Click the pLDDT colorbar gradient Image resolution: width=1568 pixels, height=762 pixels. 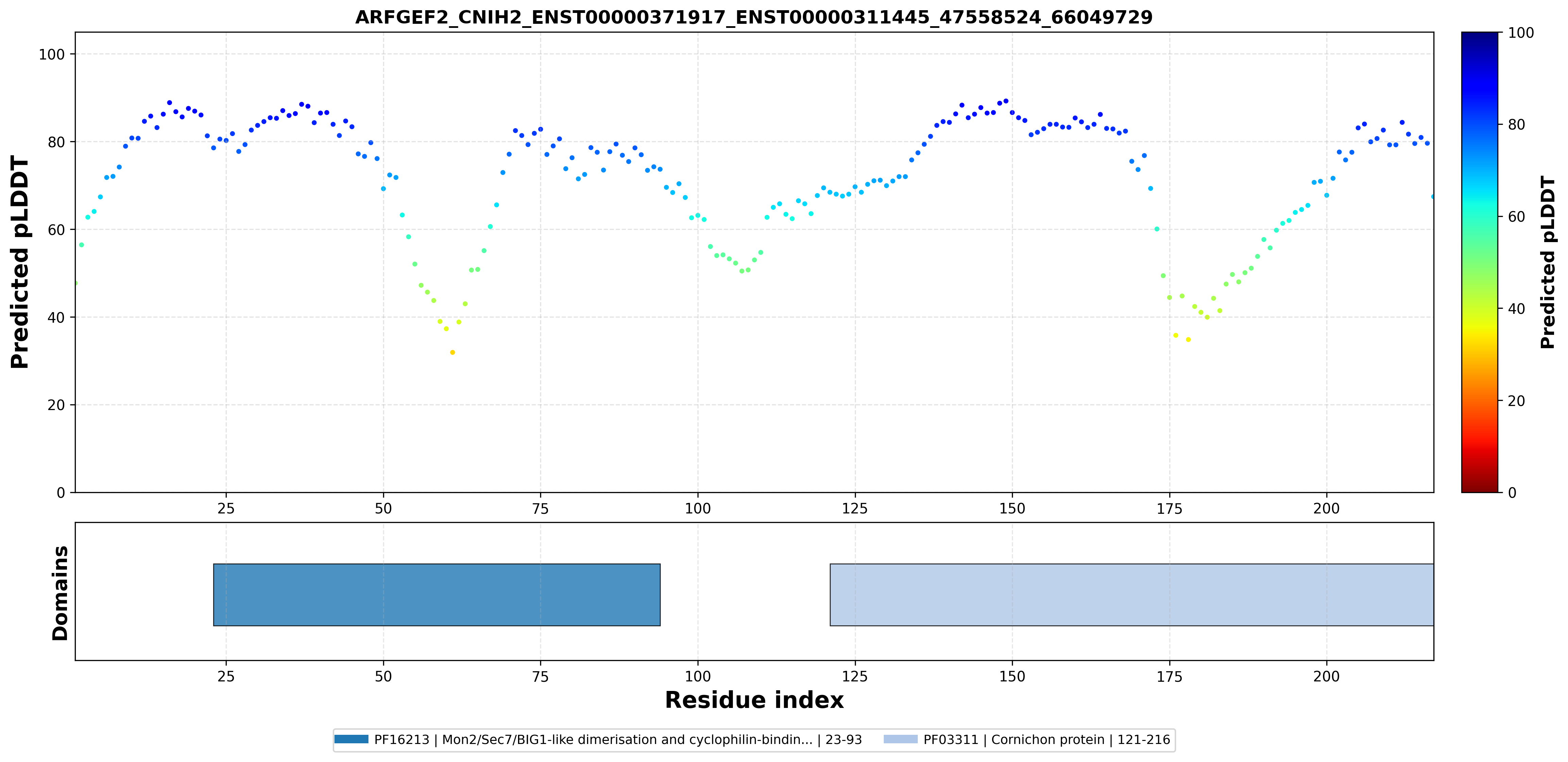click(1479, 262)
